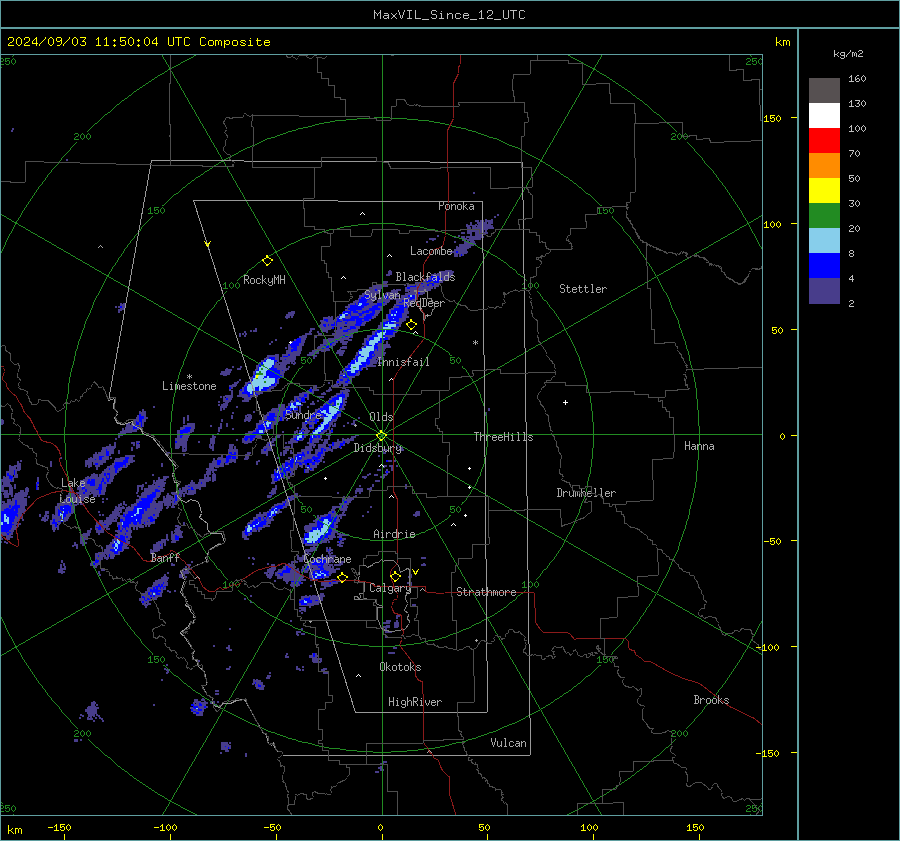900x841 pixels.
Task: Click the yellow diamond marker west of Calgary
Action: tap(342, 577)
